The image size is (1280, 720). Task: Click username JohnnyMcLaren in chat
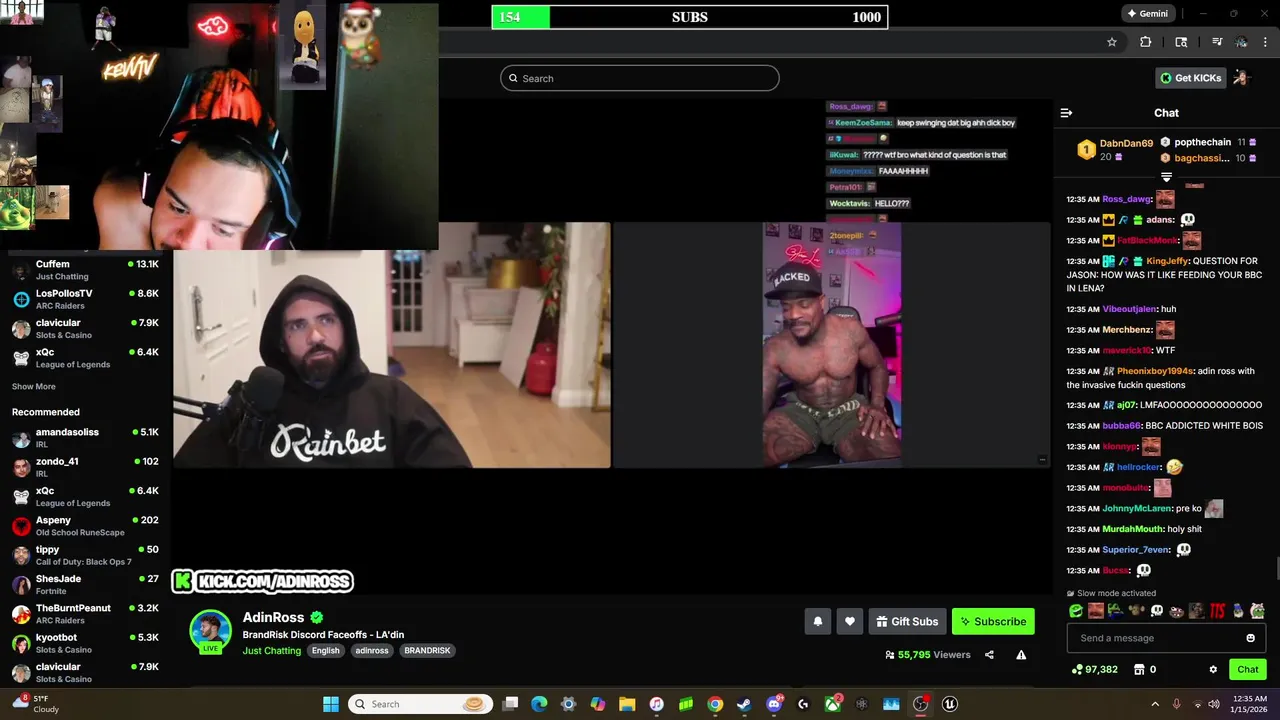click(1137, 508)
